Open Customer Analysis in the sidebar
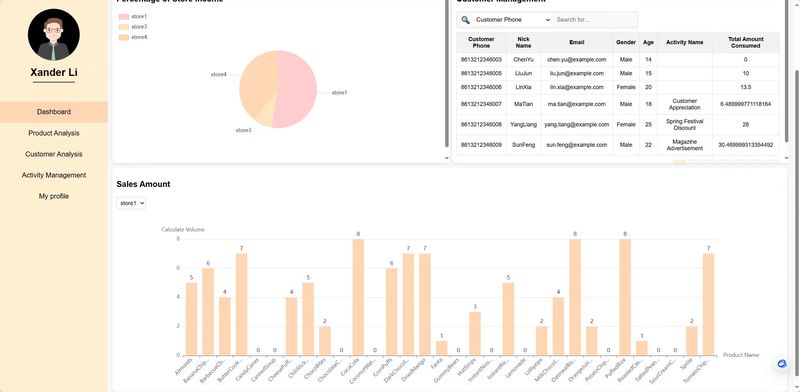The width and height of the screenshot is (800, 392). pos(54,154)
